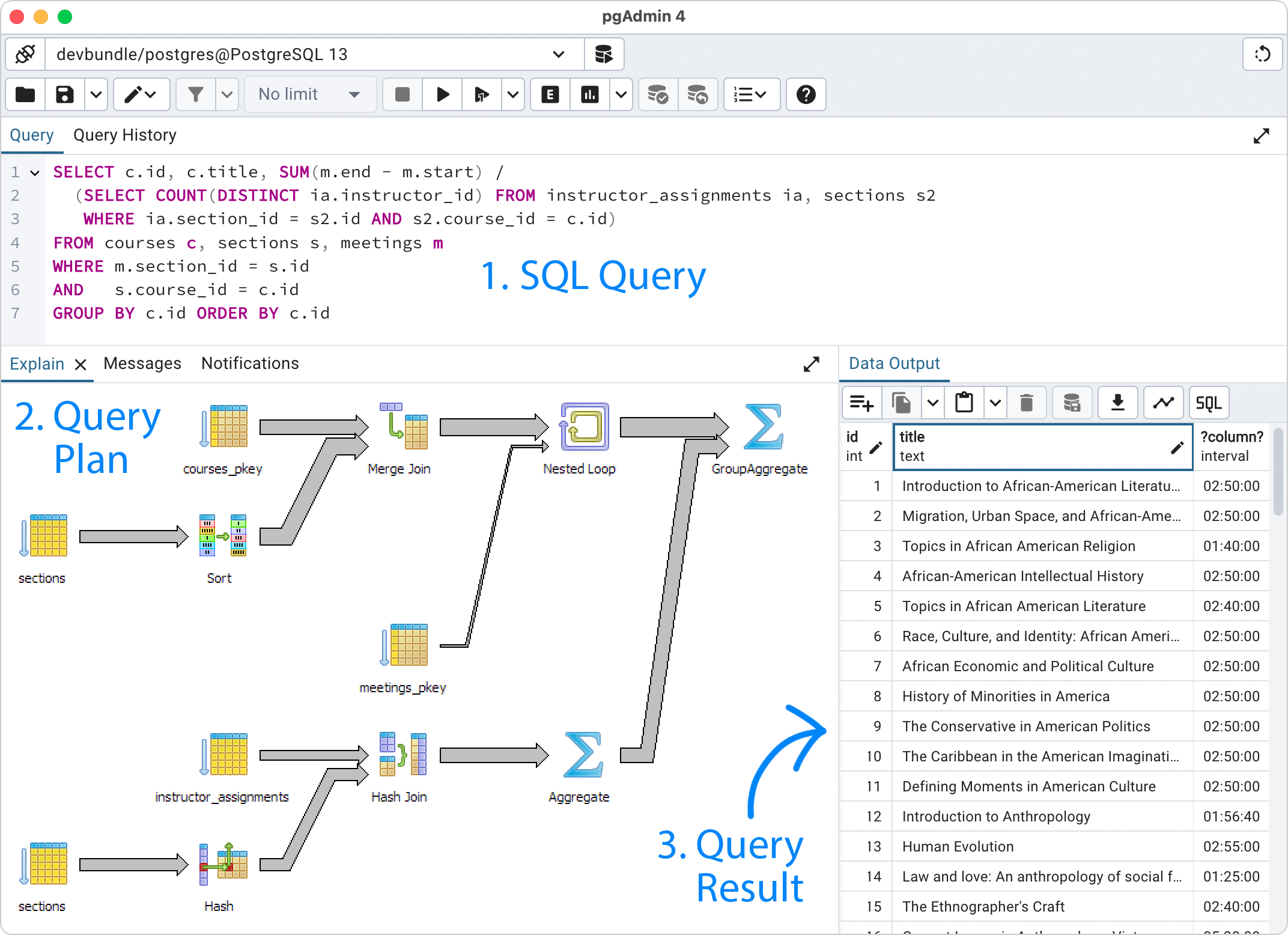Open the graph visualiser for query results
1288x935 pixels.
(x=1163, y=403)
